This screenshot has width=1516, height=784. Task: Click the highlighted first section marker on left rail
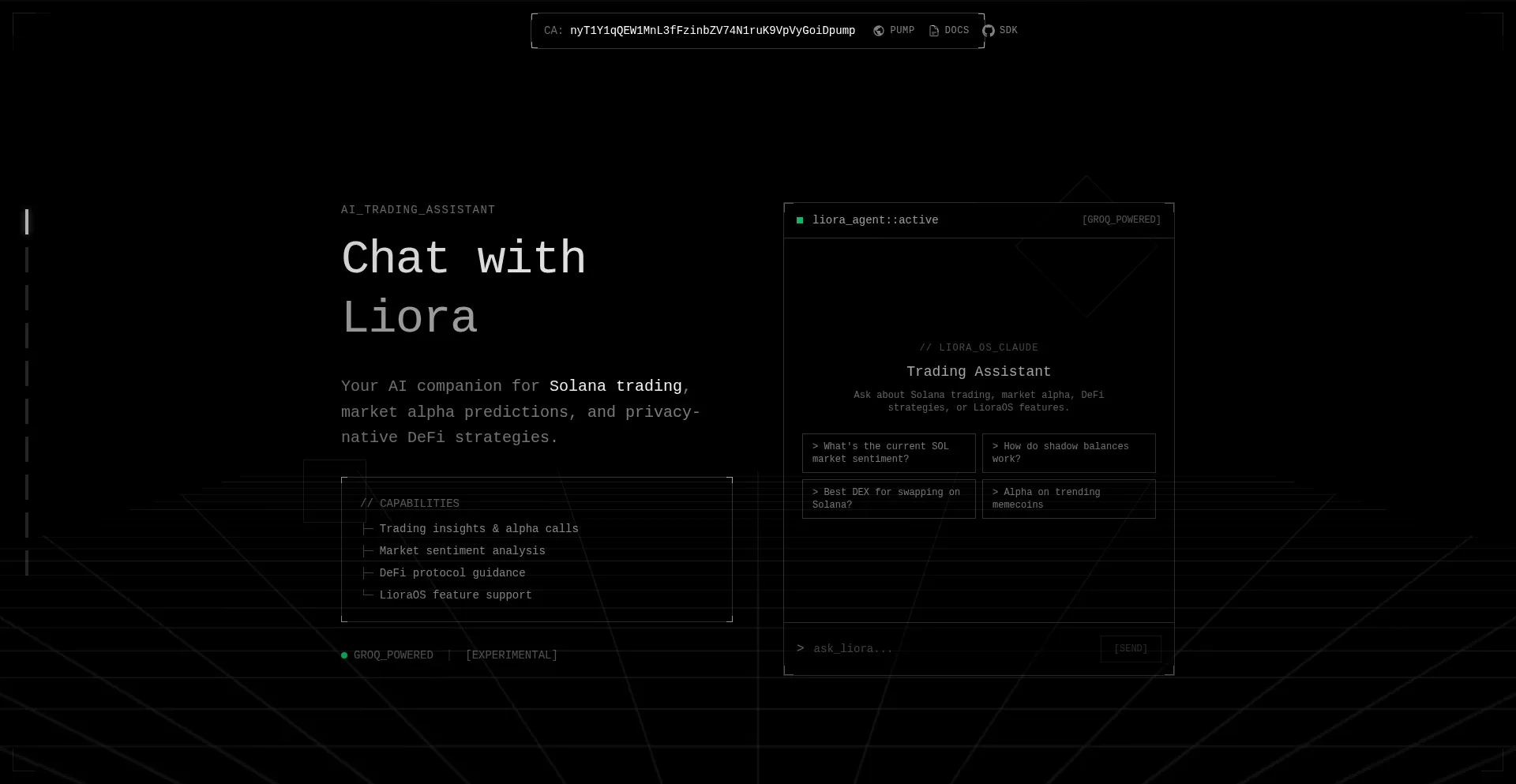(x=27, y=222)
